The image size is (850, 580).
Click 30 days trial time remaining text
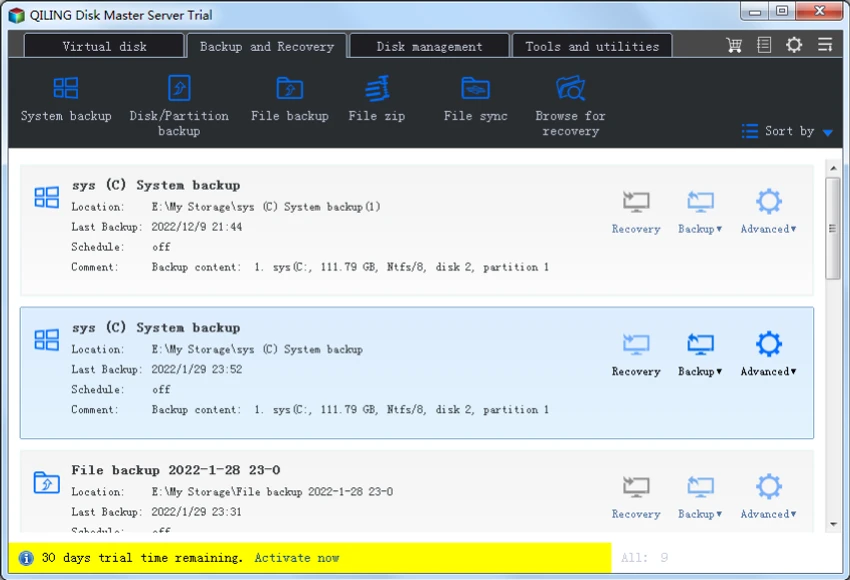tap(142, 558)
